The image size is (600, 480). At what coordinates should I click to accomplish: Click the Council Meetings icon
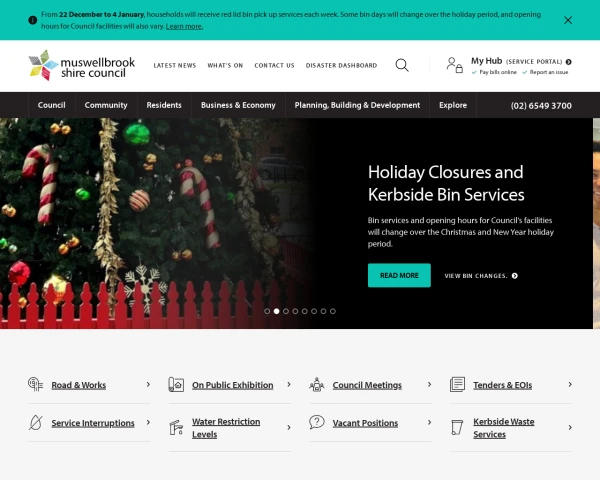click(316, 384)
